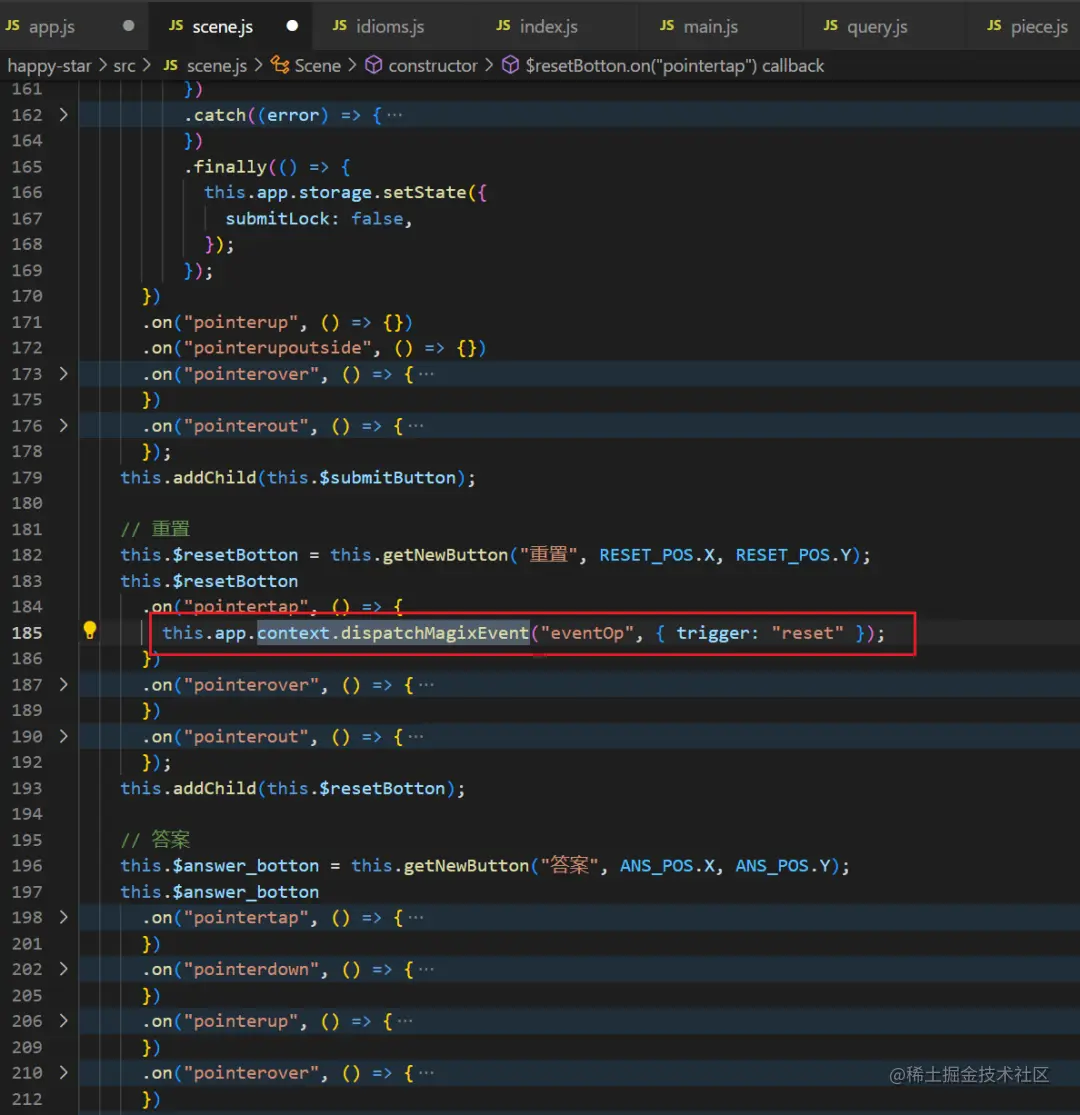Viewport: 1080px width, 1115px height.
Task: Click RESET_POS.Y on line 182
Action: (x=793, y=555)
